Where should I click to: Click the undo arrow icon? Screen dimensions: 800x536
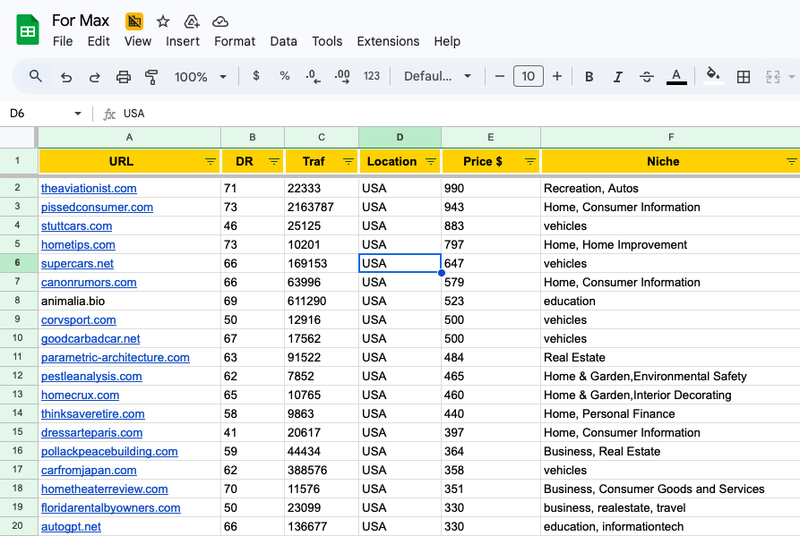point(66,77)
